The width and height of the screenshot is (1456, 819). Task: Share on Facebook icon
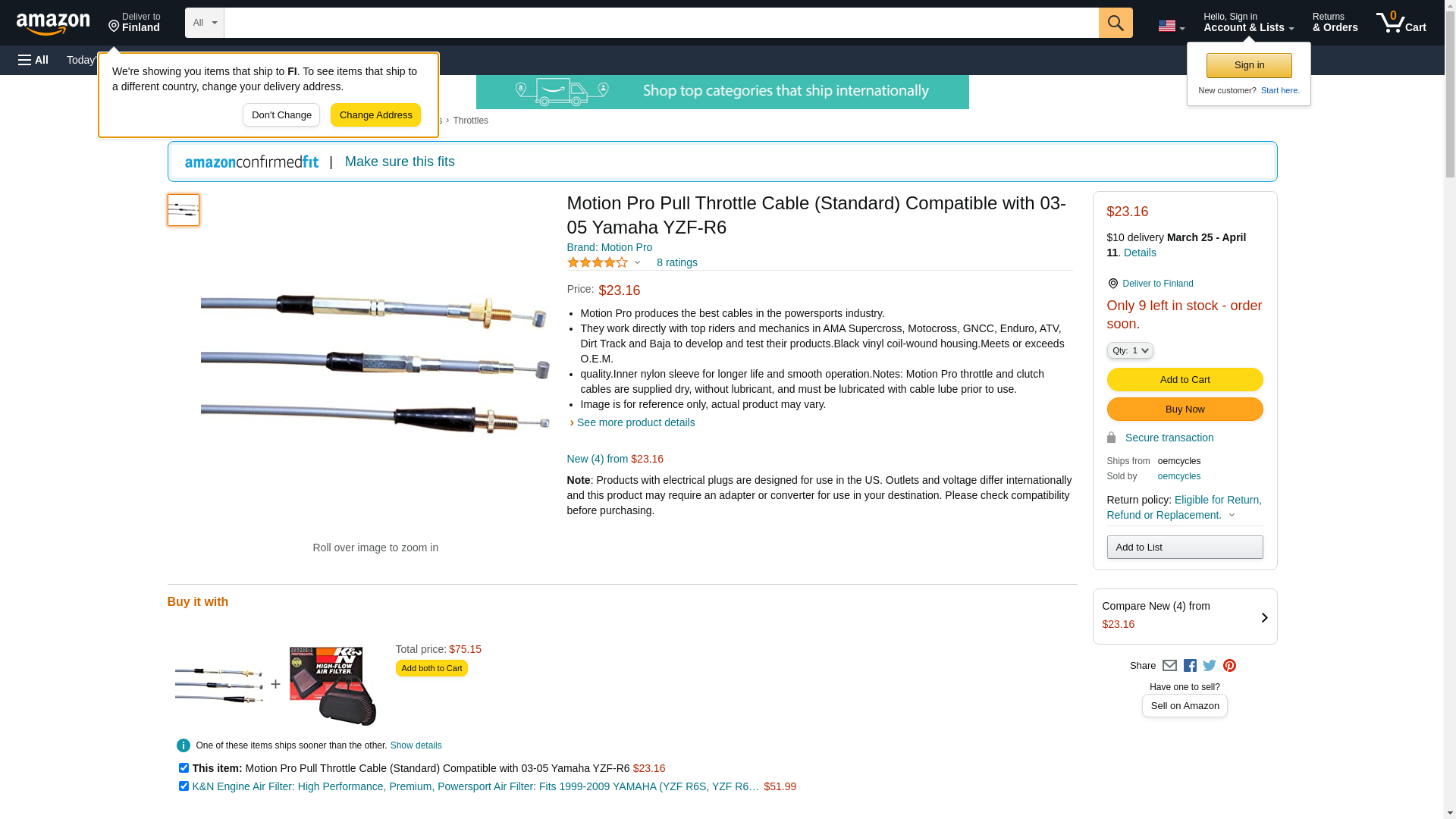(1190, 666)
